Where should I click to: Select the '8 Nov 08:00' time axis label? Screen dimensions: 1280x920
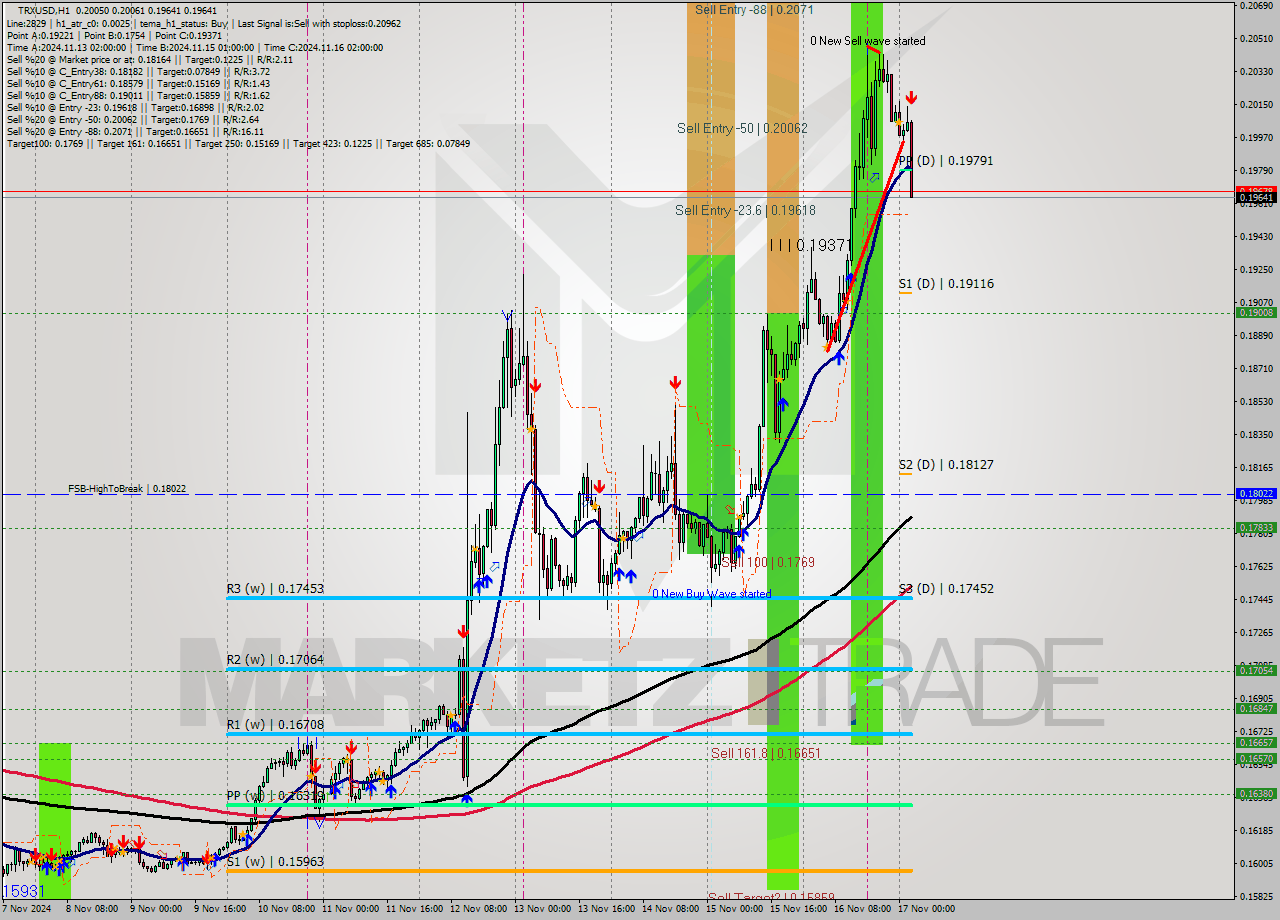tap(92, 910)
